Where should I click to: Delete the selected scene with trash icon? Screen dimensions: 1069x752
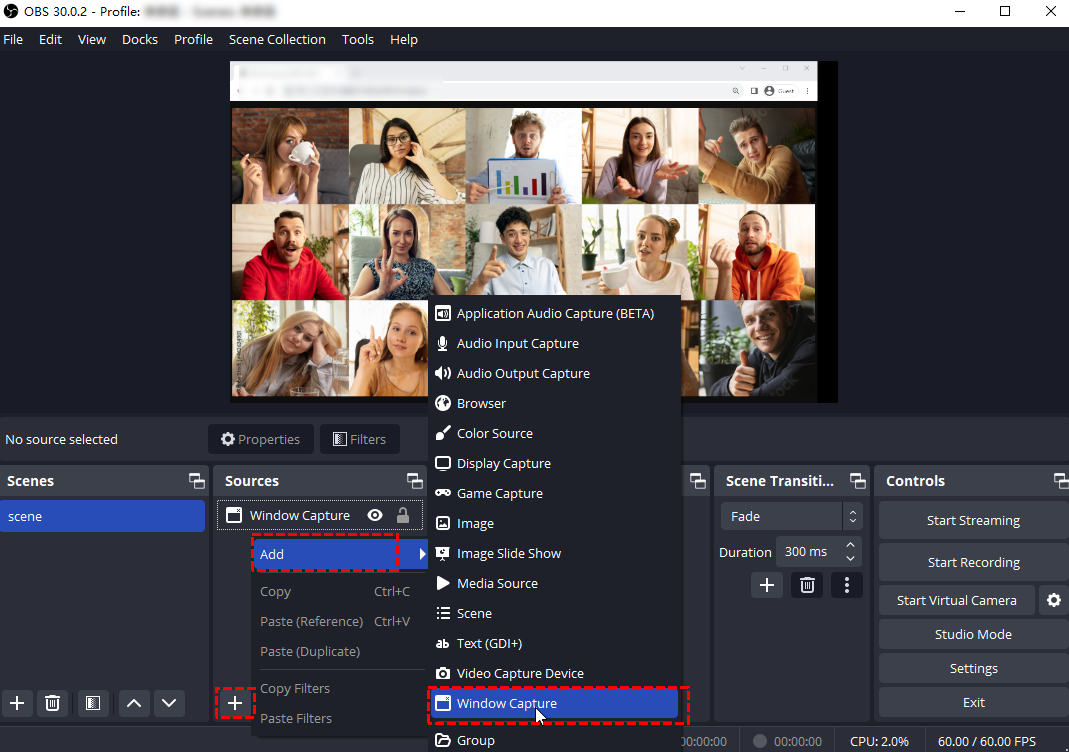(53, 703)
